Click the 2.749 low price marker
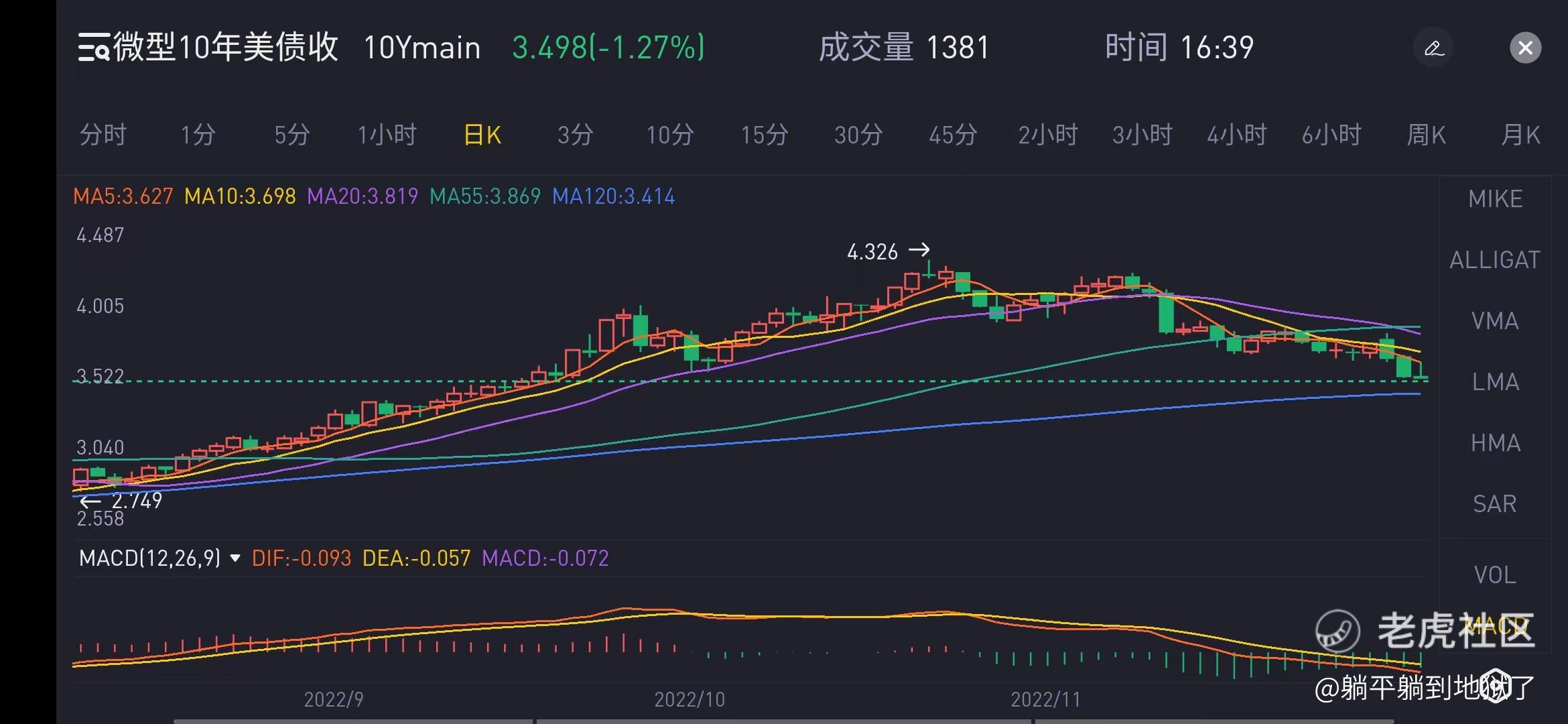Viewport: 1568px width, 724px height. coord(136,500)
